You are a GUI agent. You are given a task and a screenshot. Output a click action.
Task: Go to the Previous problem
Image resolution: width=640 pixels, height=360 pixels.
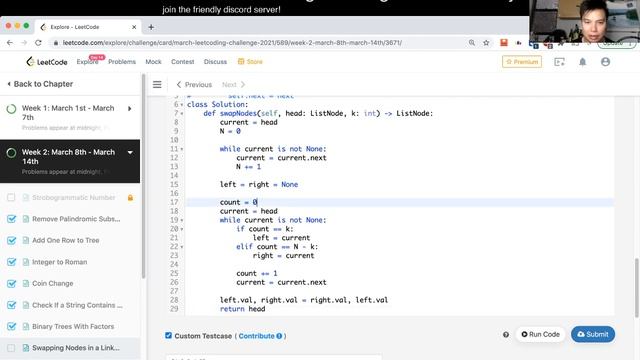[x=194, y=84]
